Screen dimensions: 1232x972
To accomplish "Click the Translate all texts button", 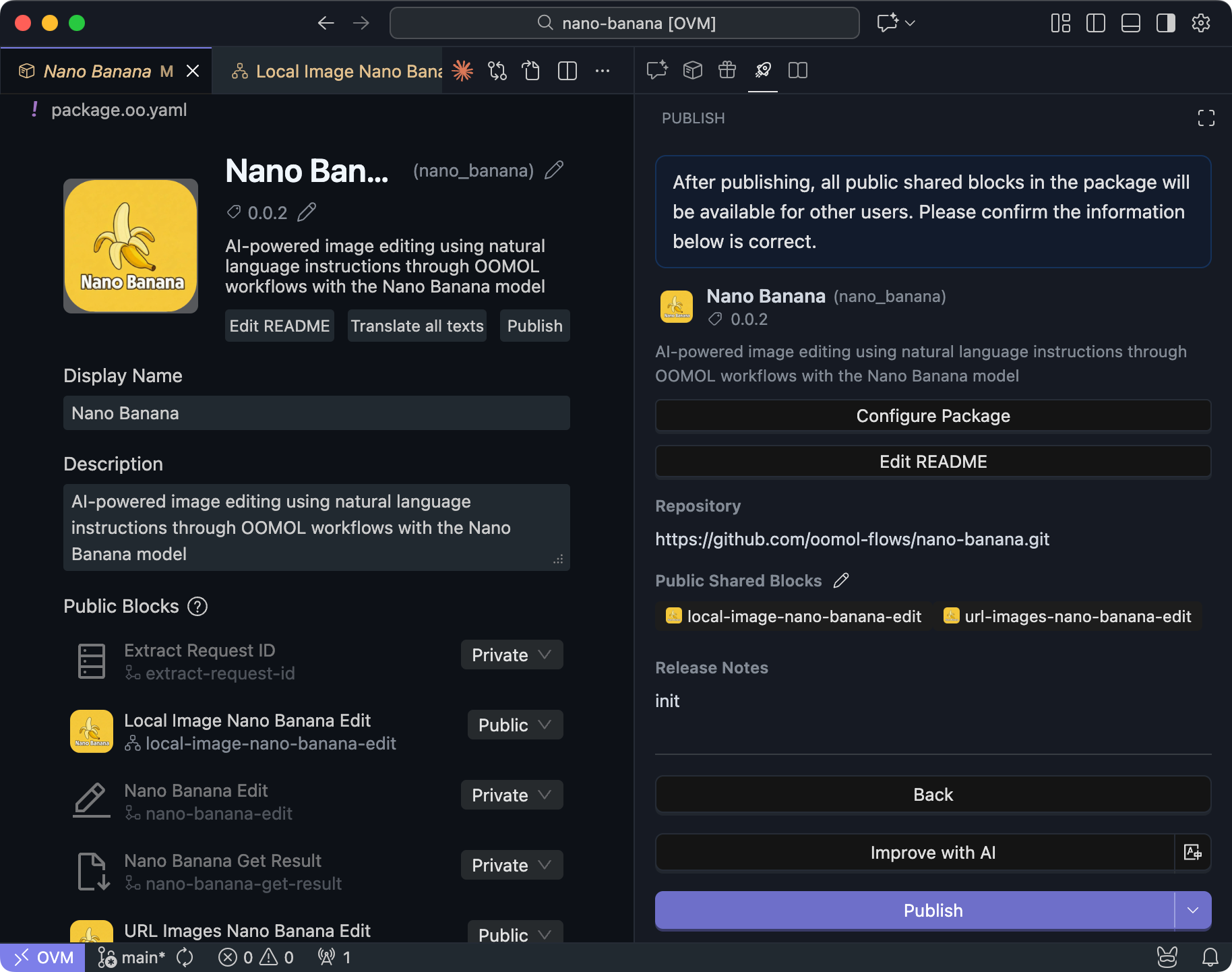I will pos(417,326).
